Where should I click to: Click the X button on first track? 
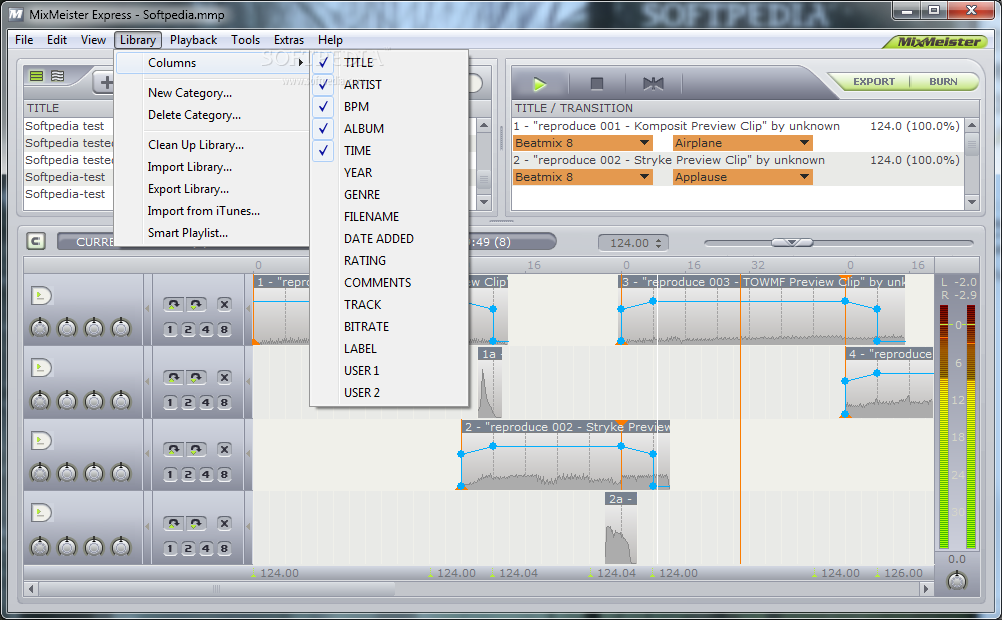click(x=224, y=305)
